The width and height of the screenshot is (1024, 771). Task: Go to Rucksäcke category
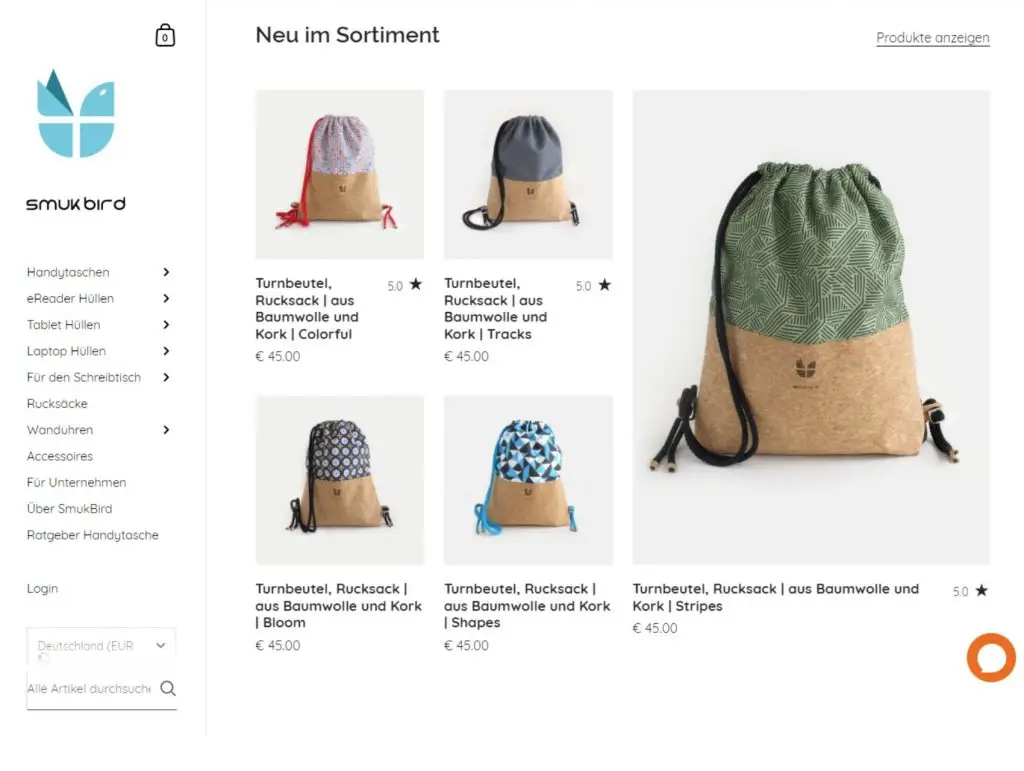(57, 404)
